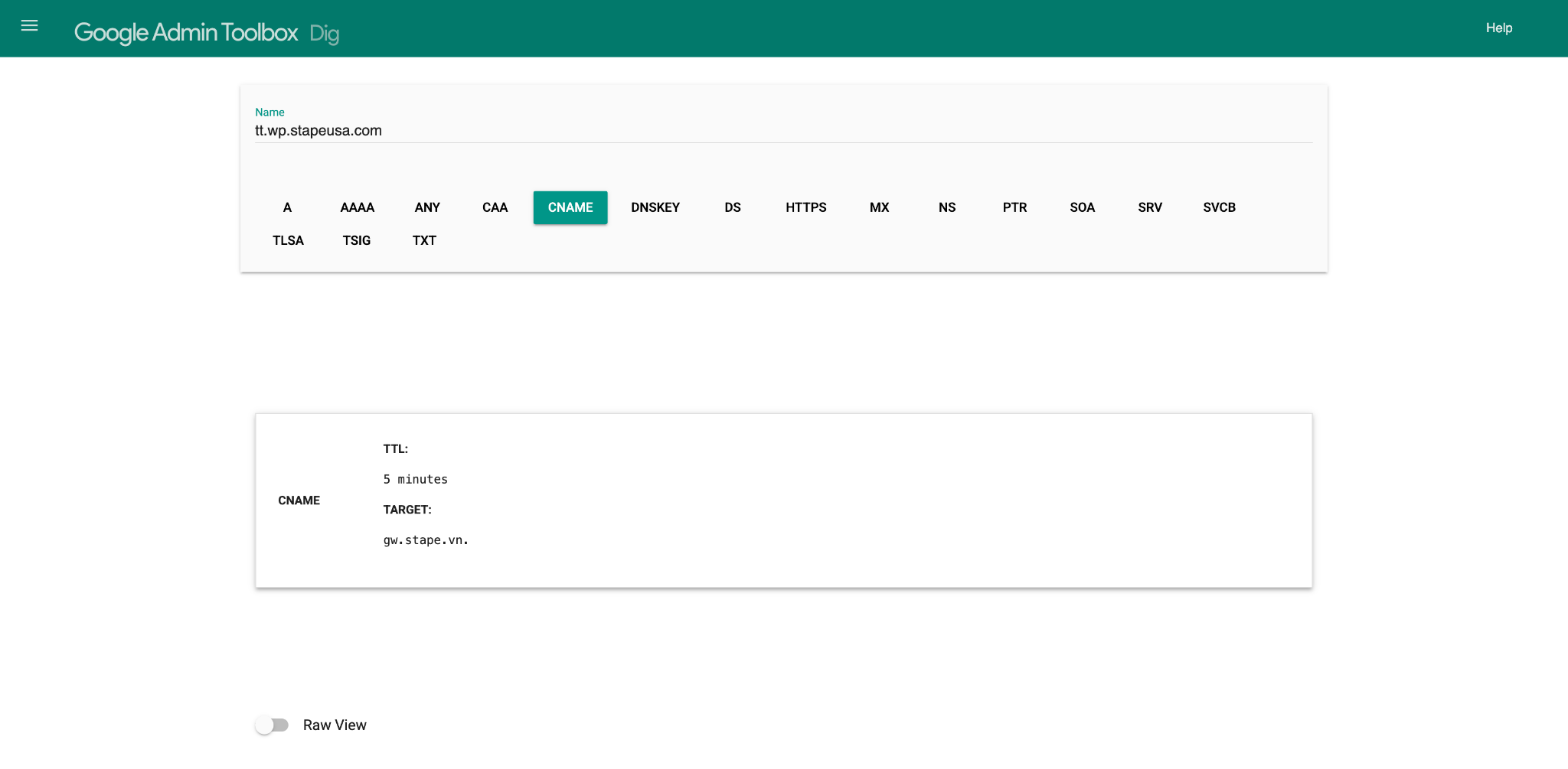
Task: Choose the SVCB record type
Action: point(1219,208)
